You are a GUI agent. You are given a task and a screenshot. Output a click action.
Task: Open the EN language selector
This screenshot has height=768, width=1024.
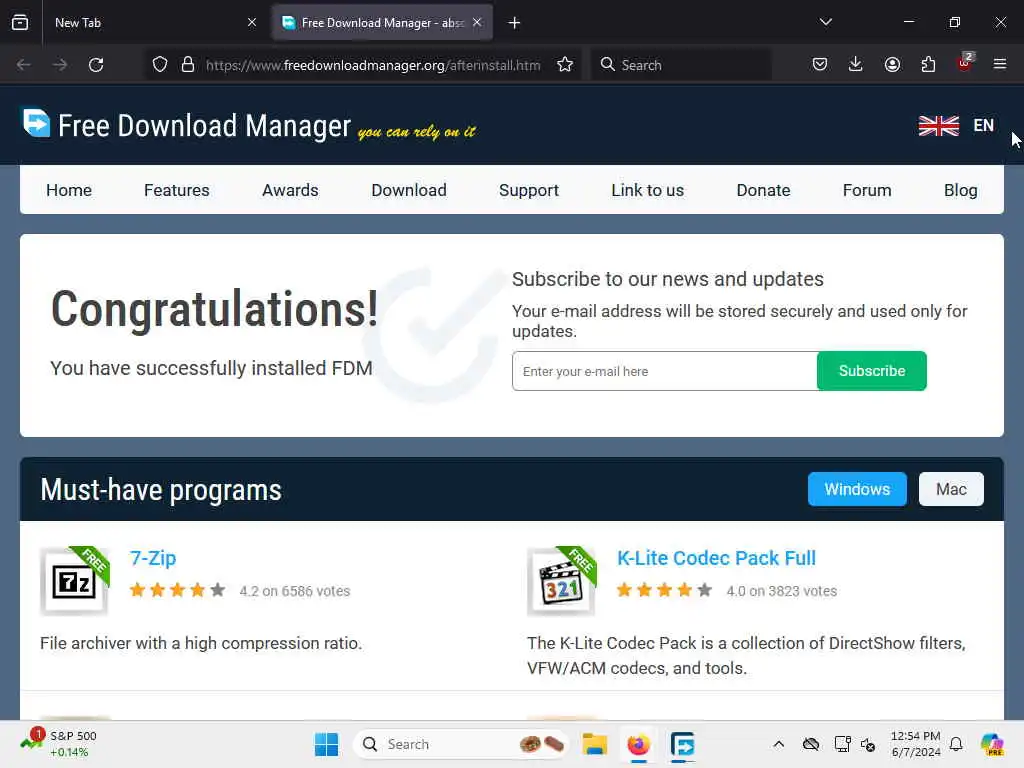tap(984, 125)
